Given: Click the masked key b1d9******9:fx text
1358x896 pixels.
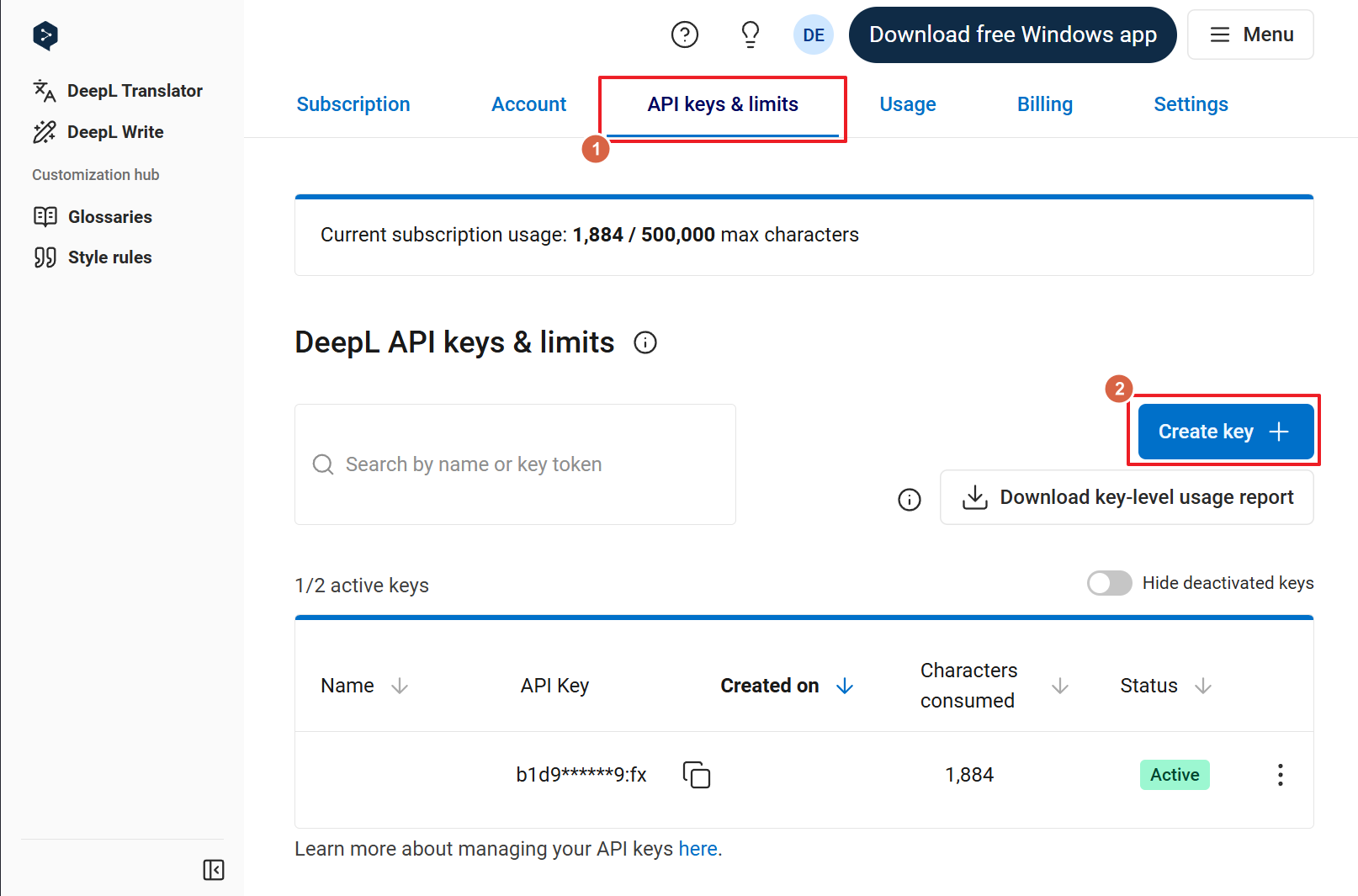Looking at the screenshot, I should 581,775.
